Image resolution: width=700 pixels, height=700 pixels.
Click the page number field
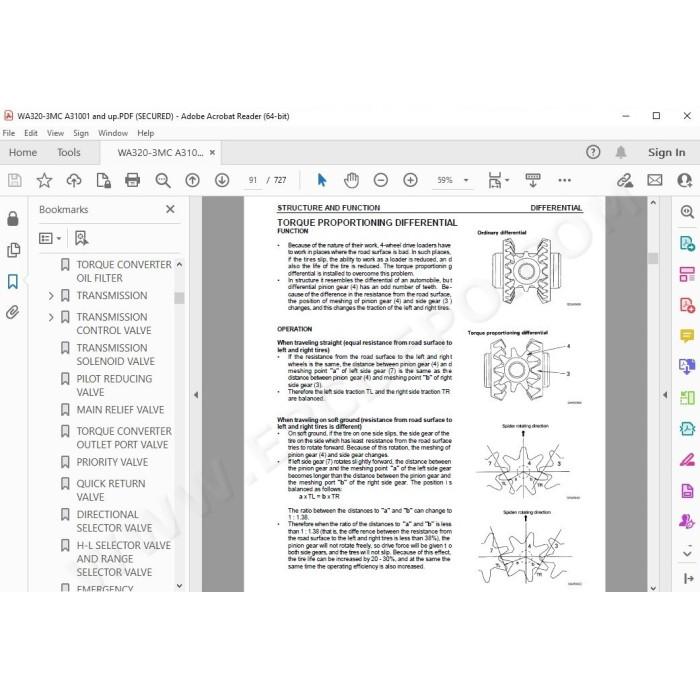(253, 180)
